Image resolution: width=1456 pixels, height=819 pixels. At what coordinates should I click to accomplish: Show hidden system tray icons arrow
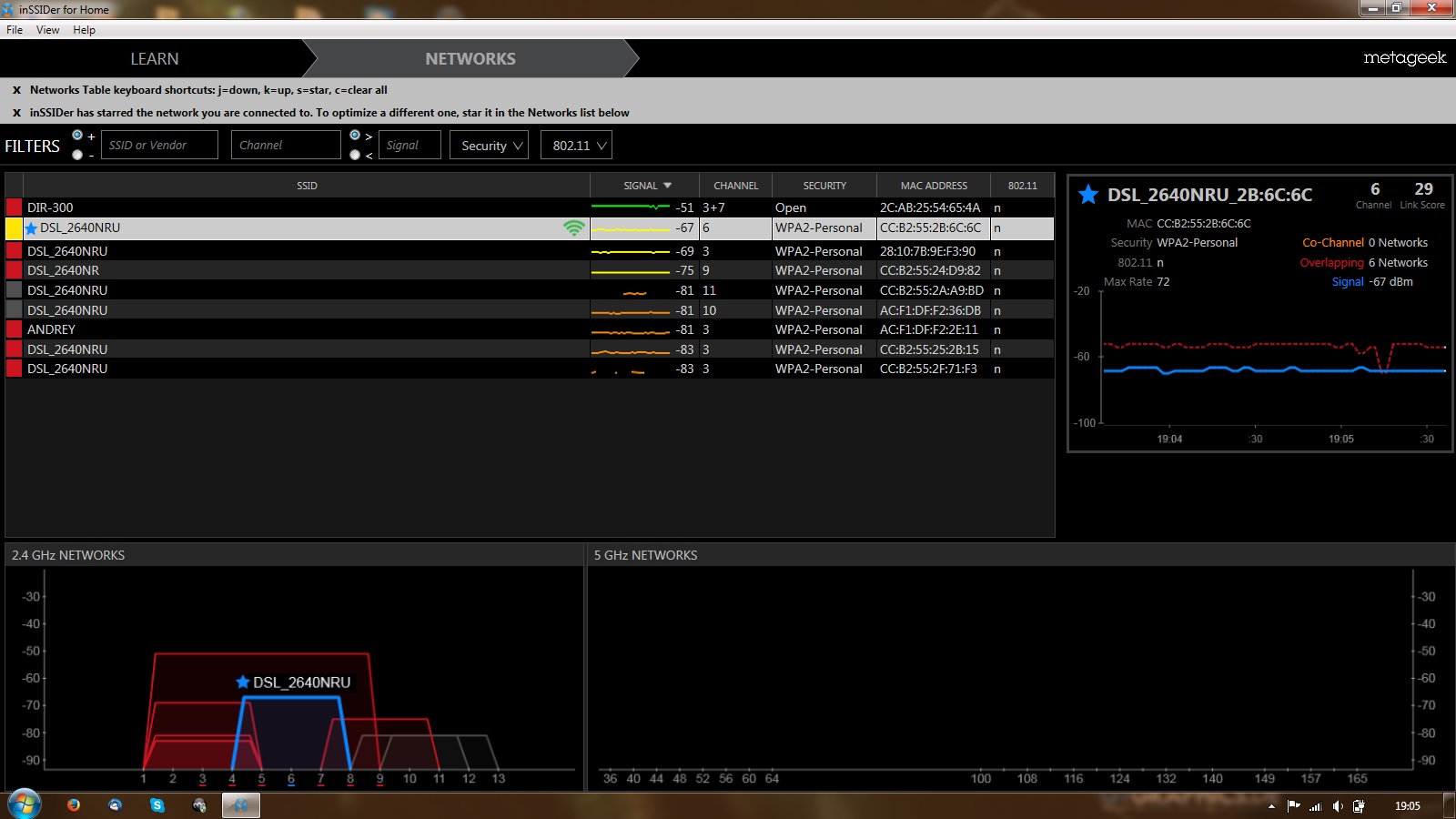(1271, 806)
